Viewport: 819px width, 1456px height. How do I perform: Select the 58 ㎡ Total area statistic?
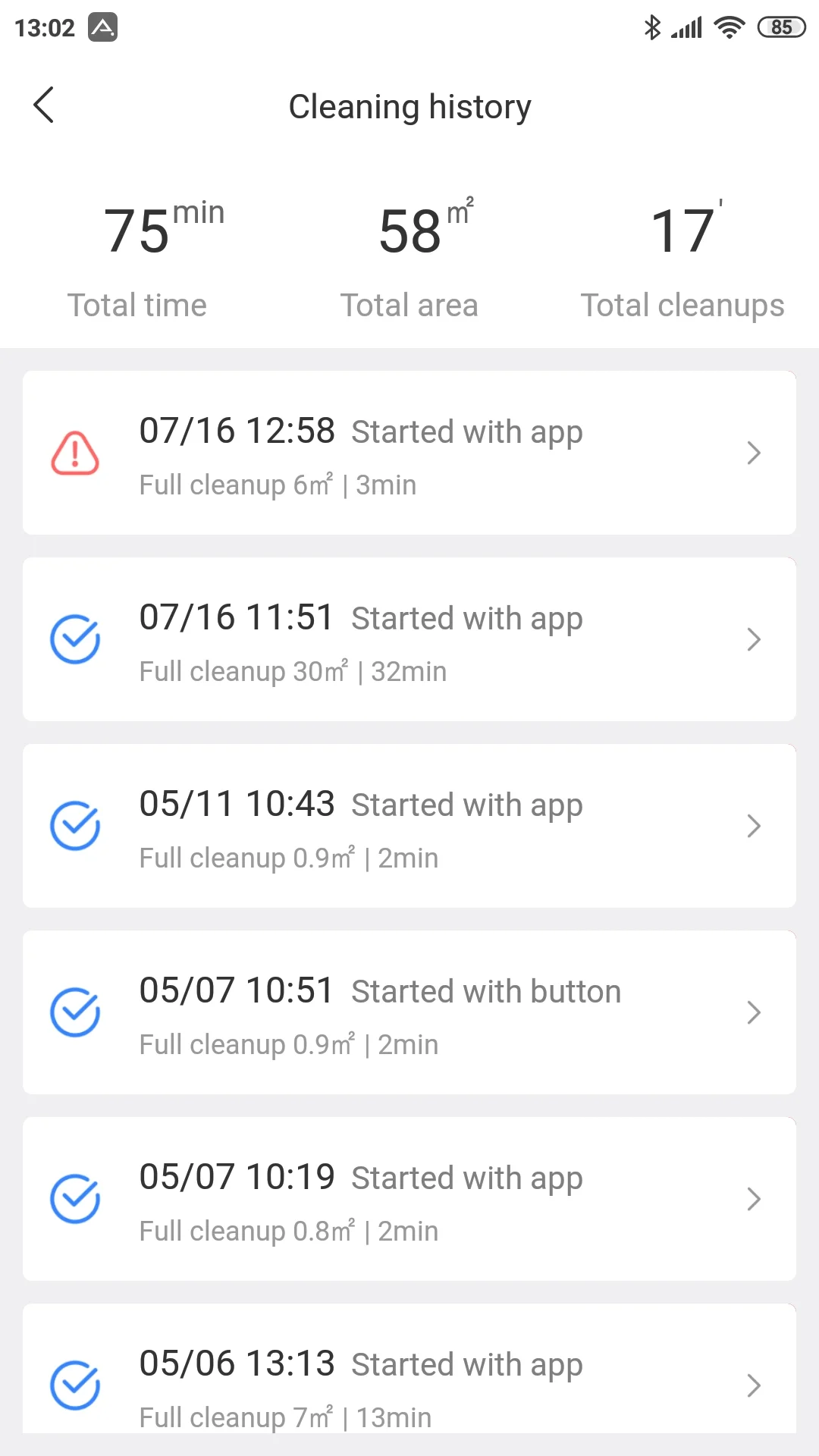pos(409,258)
